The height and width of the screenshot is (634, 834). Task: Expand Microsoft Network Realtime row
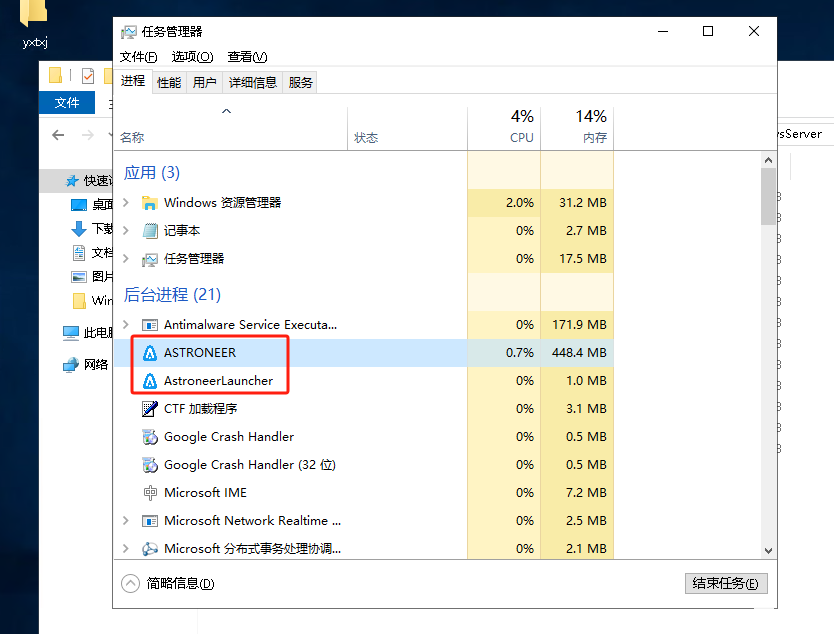[x=126, y=521]
